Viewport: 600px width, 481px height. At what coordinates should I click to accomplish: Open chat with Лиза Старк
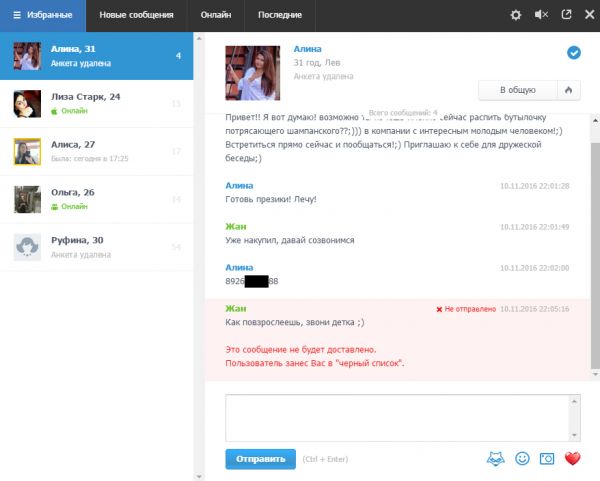click(x=96, y=103)
